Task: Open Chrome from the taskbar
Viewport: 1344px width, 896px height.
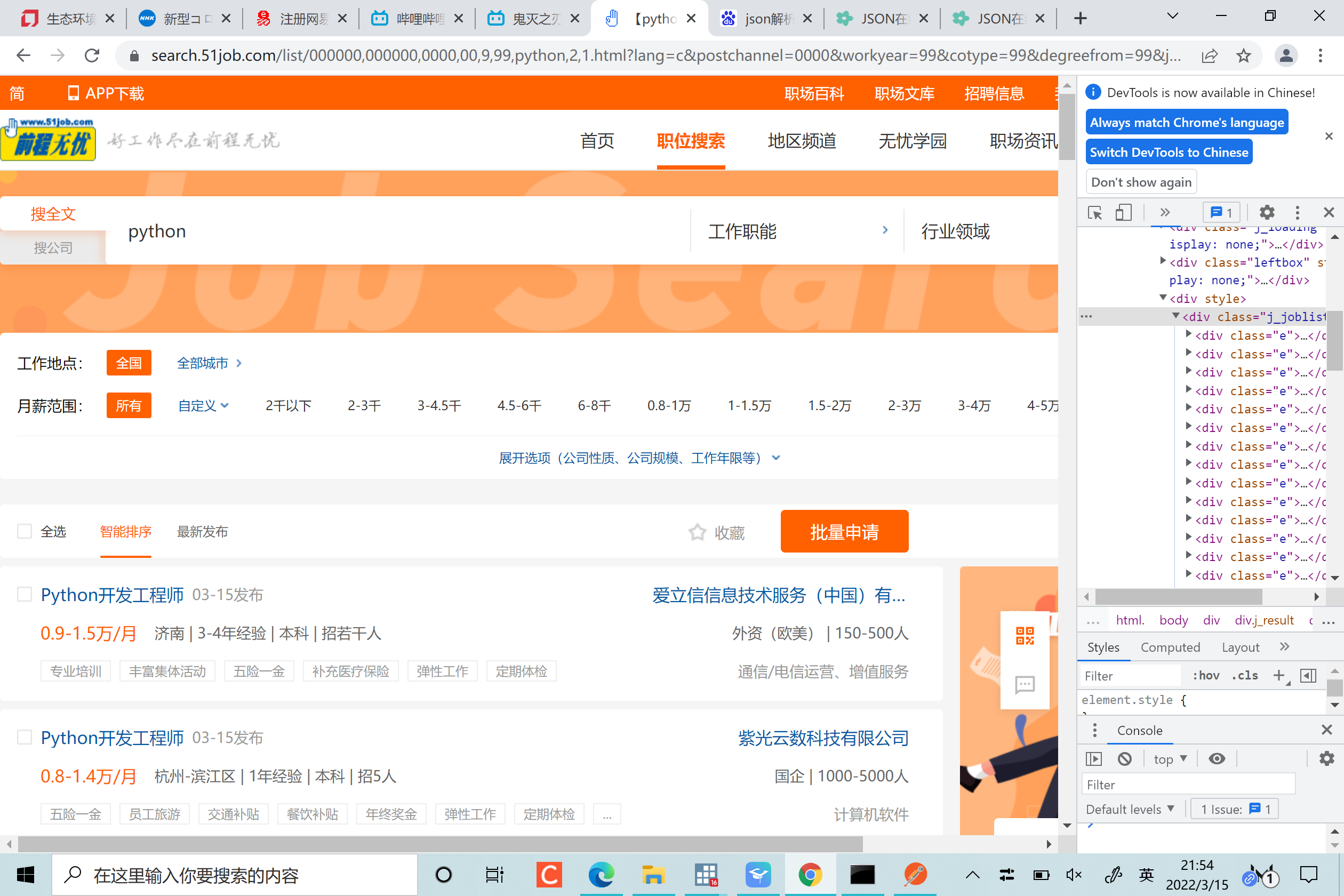Action: pyautogui.click(x=810, y=874)
